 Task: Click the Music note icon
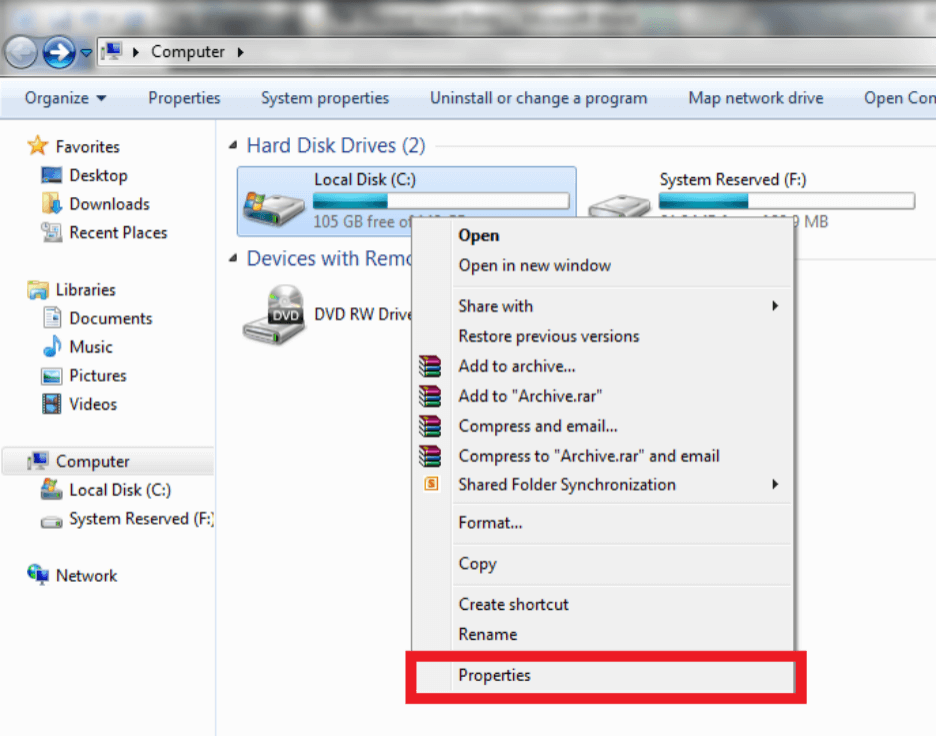[x=52, y=346]
